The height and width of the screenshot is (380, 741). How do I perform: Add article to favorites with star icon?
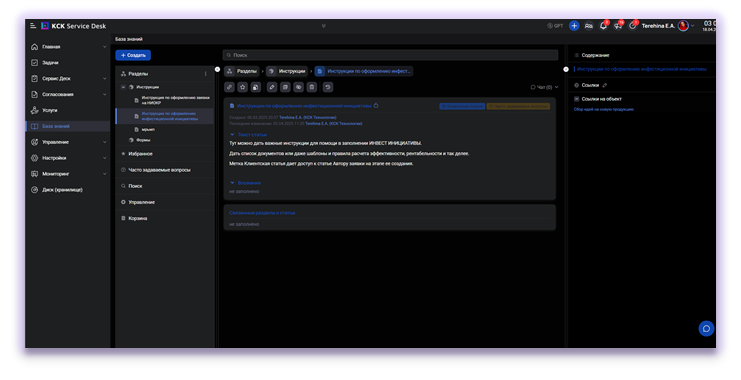(x=242, y=87)
